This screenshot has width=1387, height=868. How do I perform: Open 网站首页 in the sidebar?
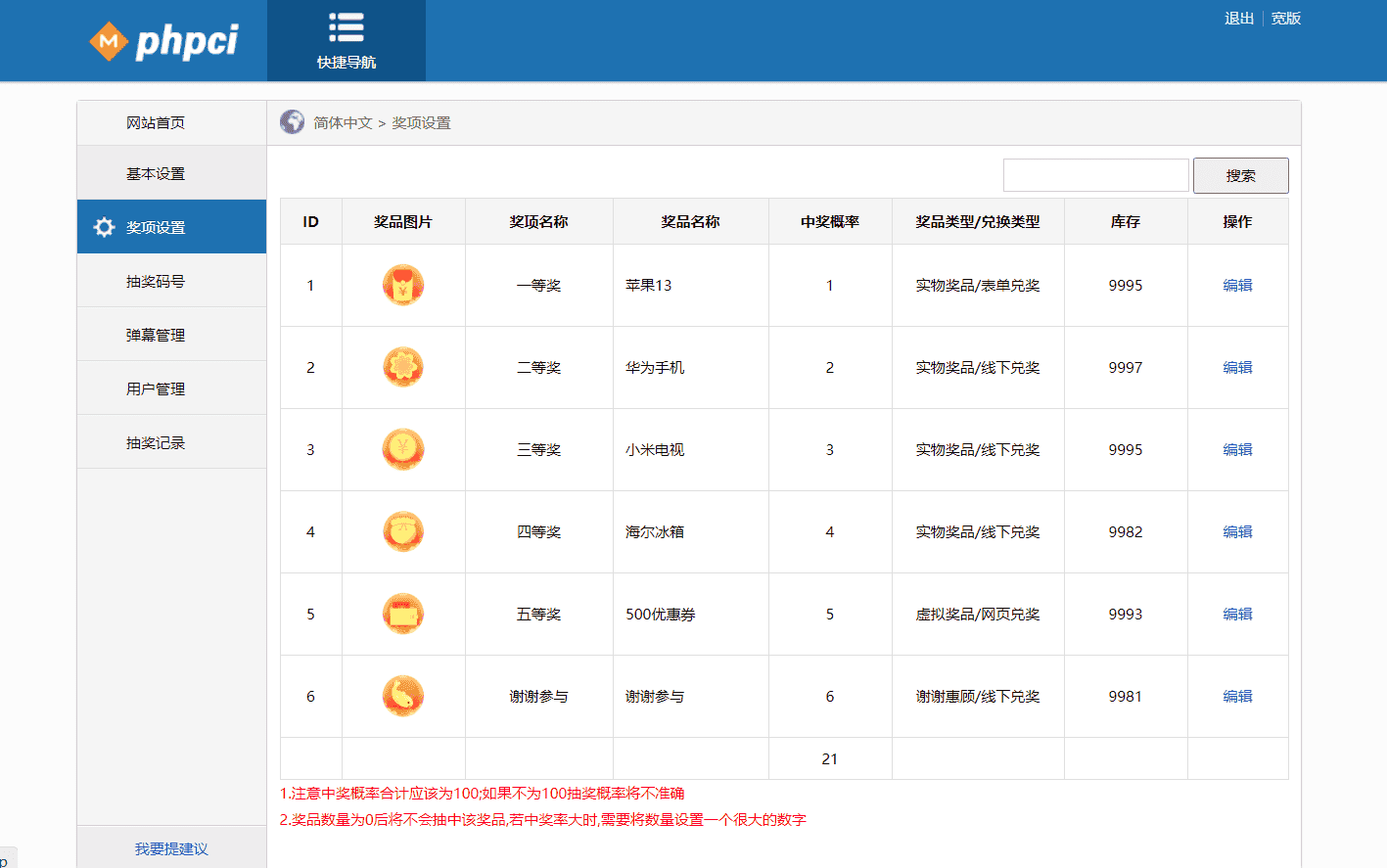tap(156, 122)
